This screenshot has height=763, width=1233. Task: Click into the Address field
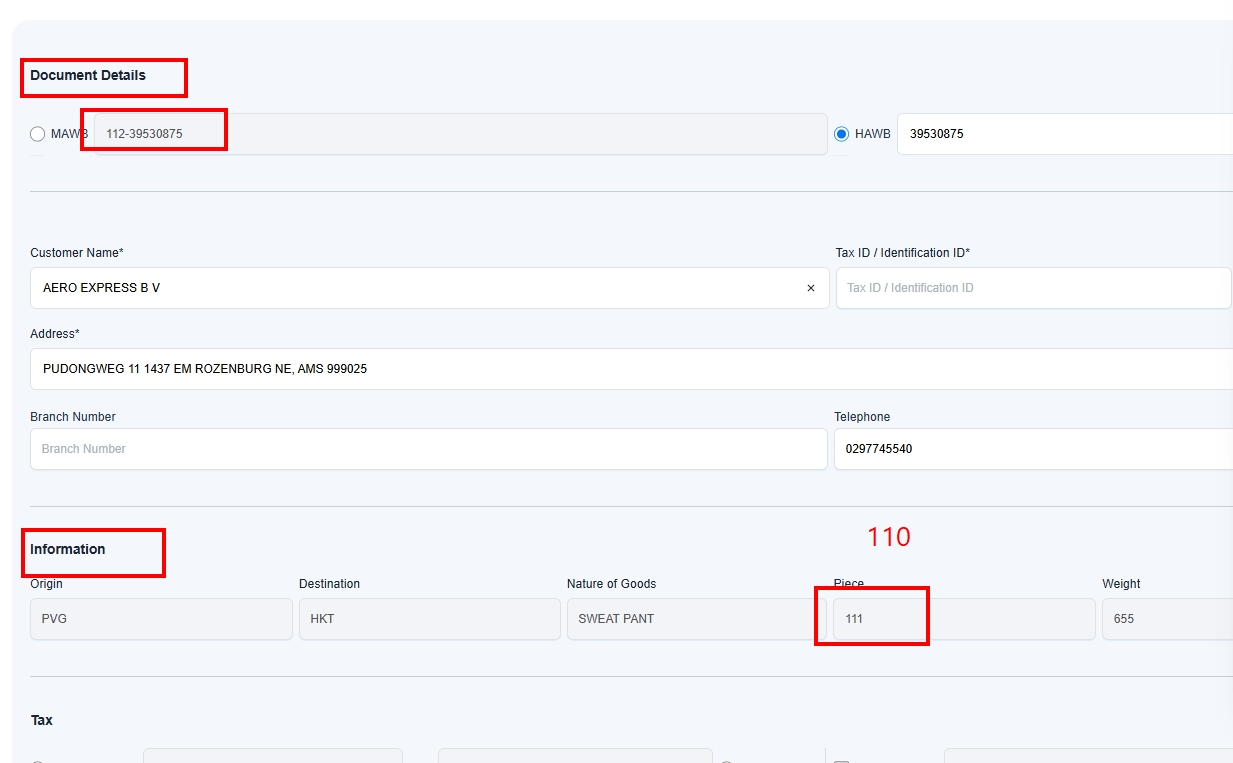point(630,369)
